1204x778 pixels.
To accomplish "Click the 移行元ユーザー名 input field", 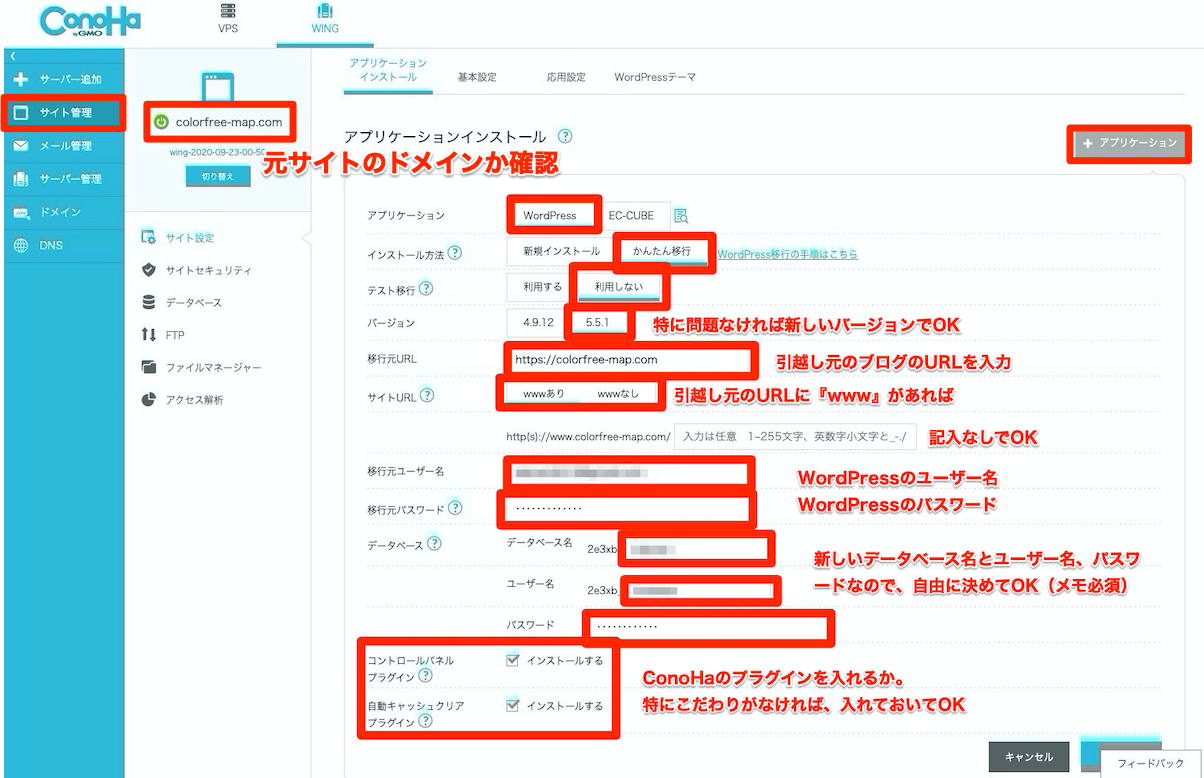I will [x=628, y=471].
